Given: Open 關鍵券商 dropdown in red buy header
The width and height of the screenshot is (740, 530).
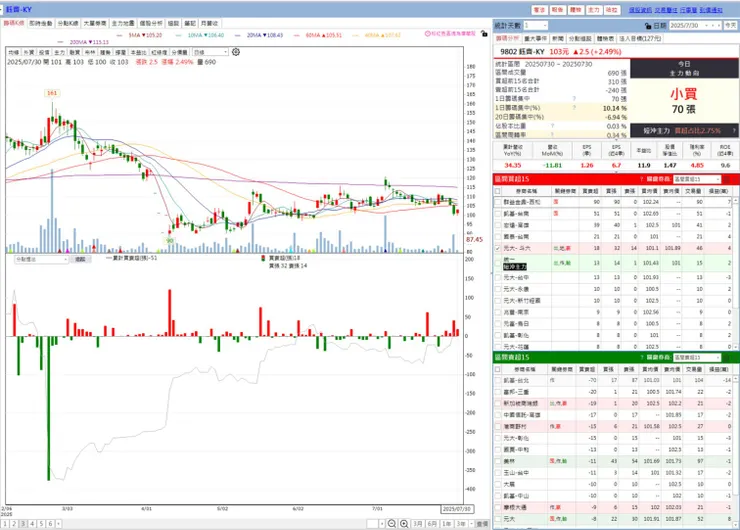Looking at the screenshot, I should click(x=697, y=179).
